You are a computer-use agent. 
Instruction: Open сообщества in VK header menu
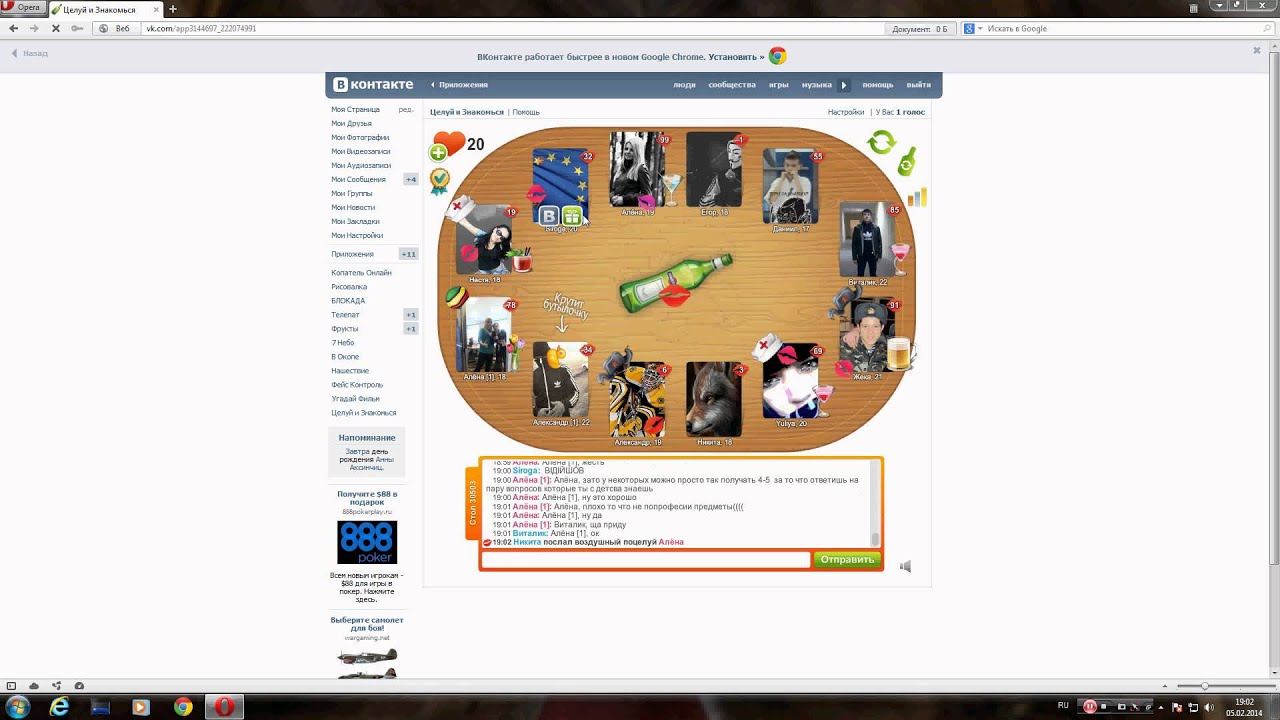(732, 85)
